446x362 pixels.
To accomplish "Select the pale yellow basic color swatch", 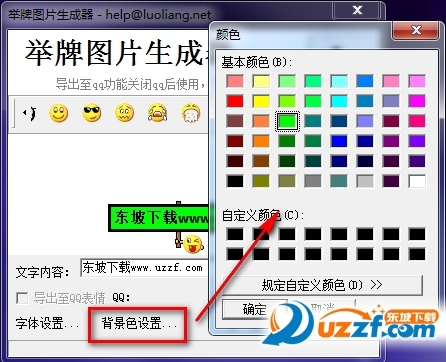I will (x=261, y=81).
